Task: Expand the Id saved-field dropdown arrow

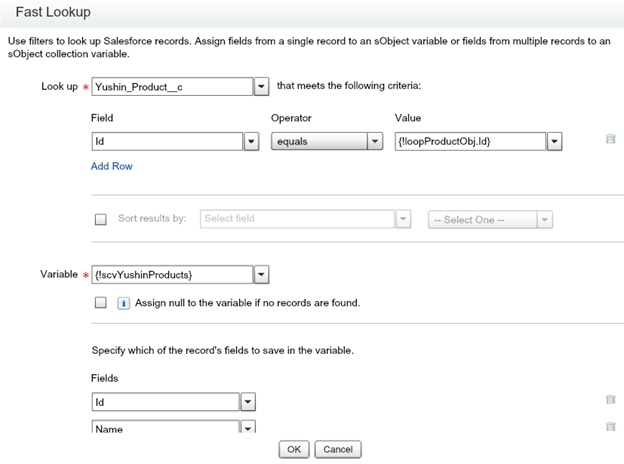Action: point(249,401)
